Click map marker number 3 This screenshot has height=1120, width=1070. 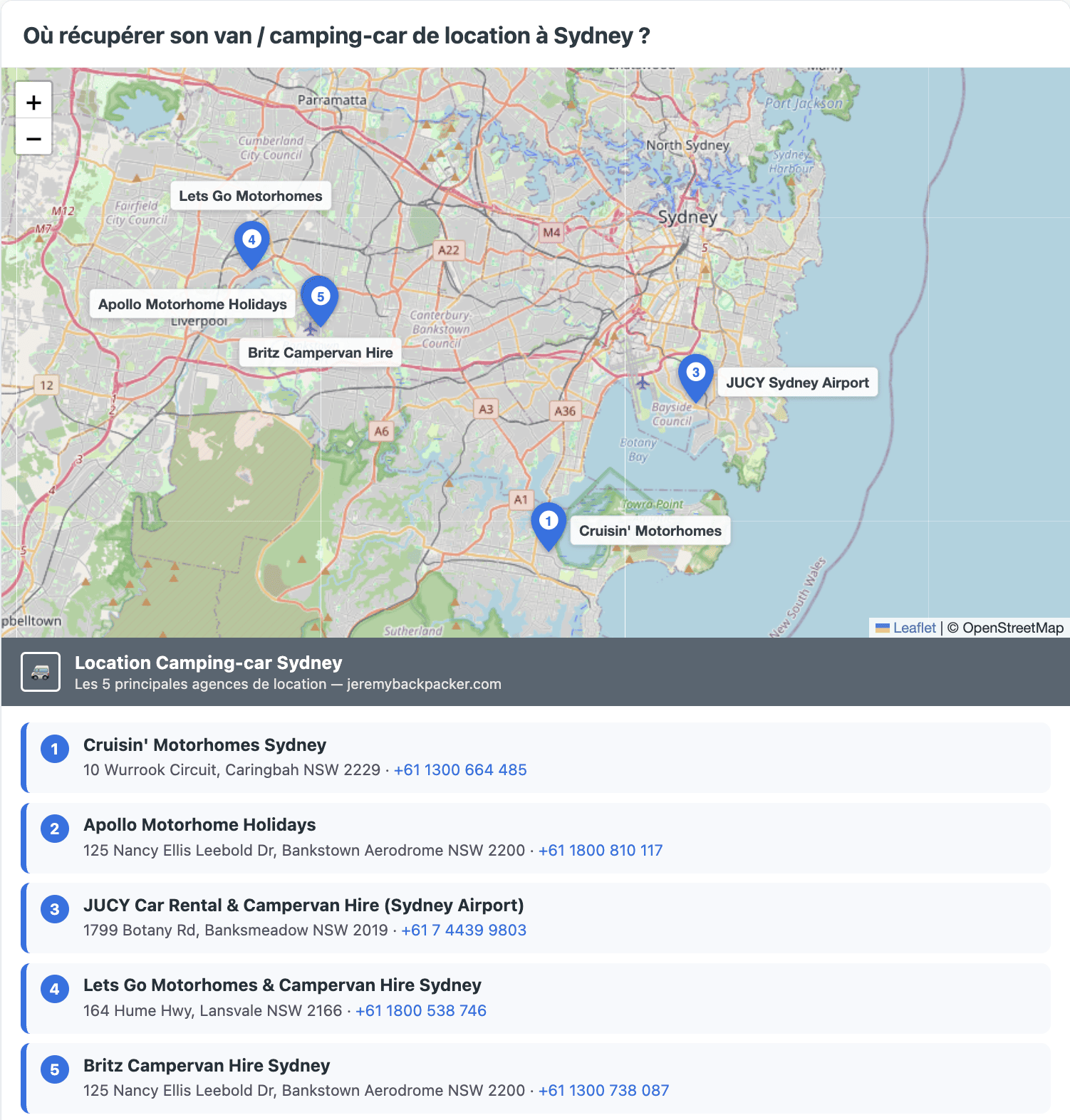pos(696,378)
